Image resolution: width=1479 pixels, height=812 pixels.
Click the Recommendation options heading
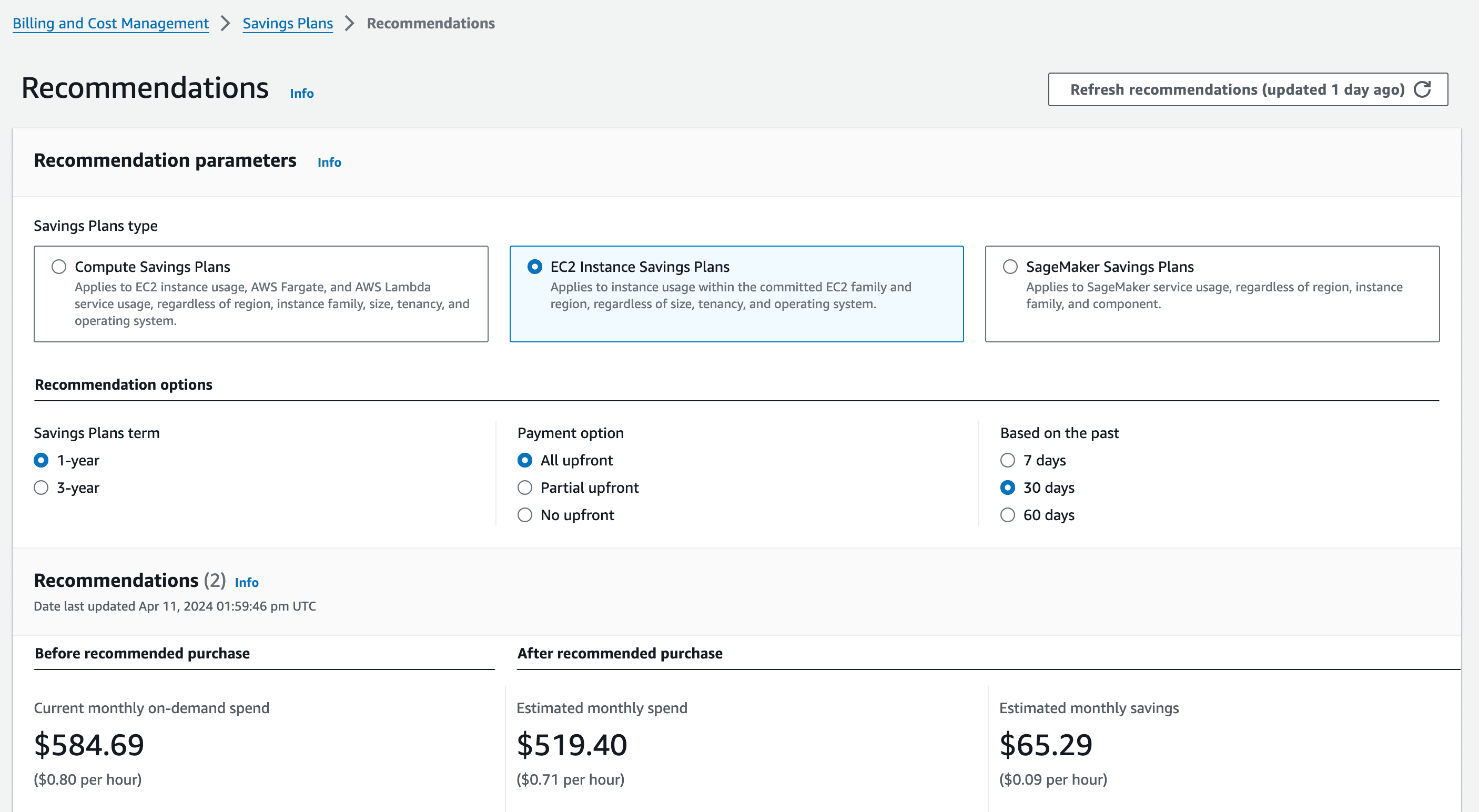(124, 384)
